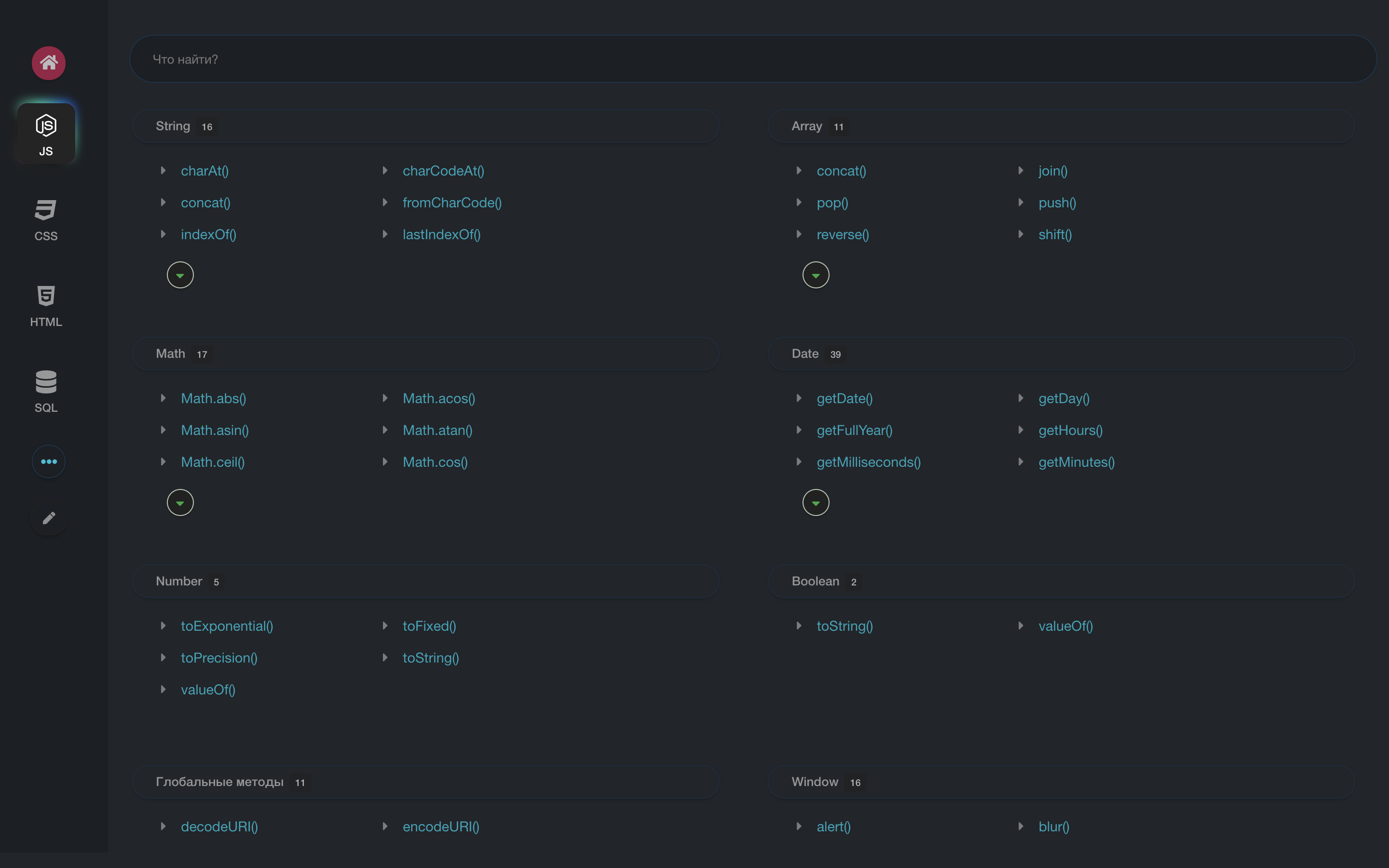Open the Math.atan() method link

[x=437, y=430]
